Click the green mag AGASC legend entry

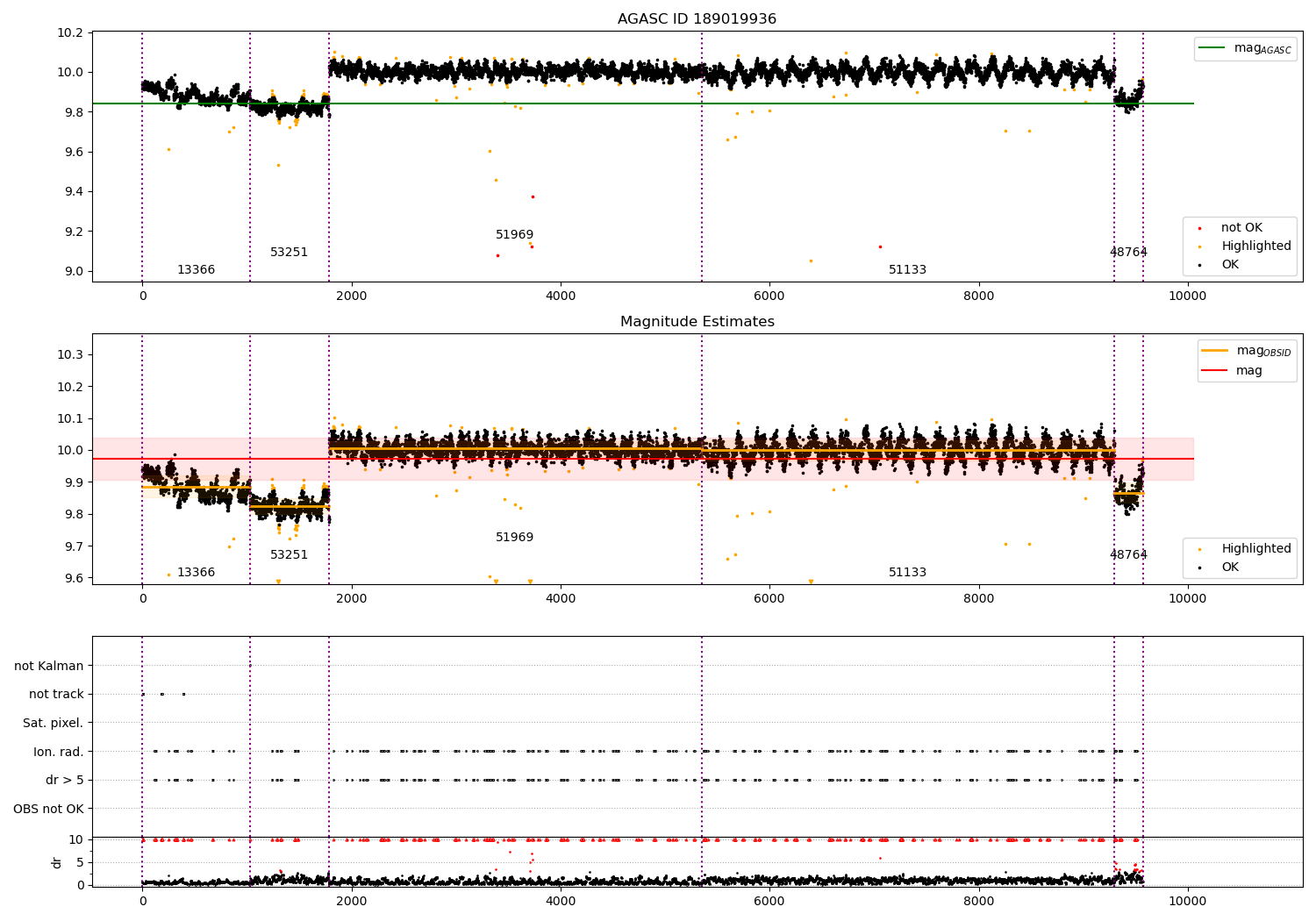1245,48
